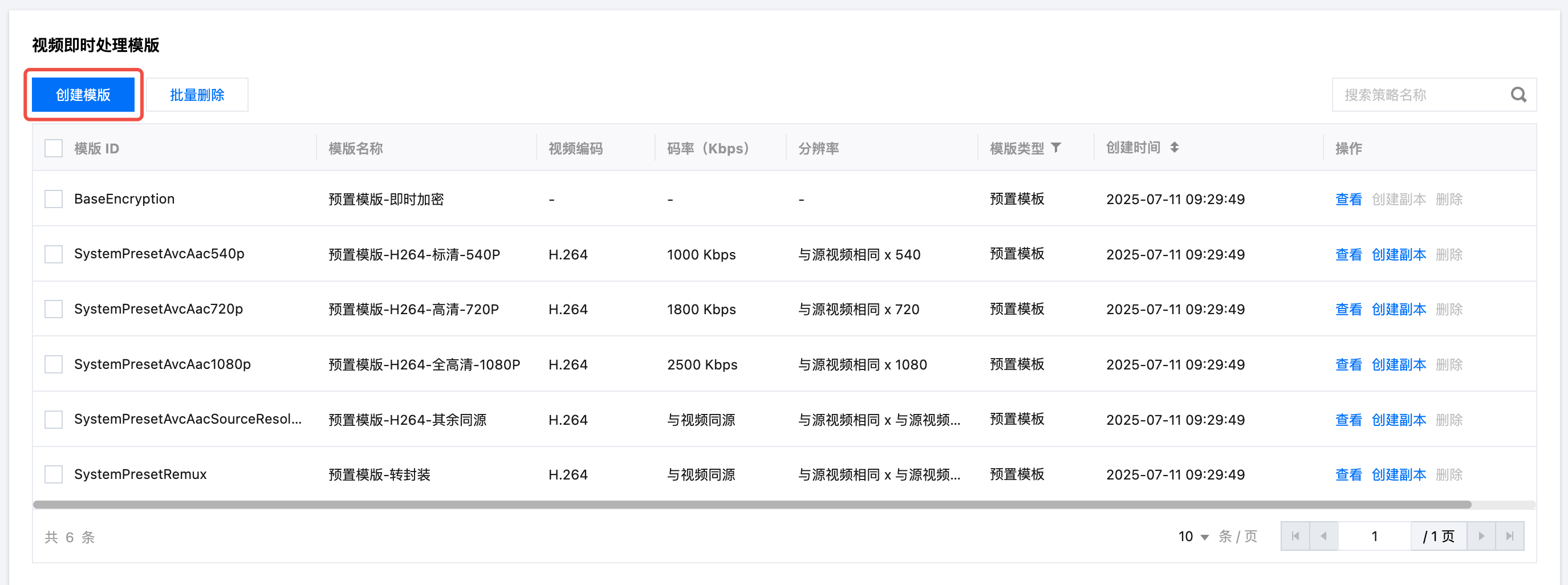The width and height of the screenshot is (1568, 585).
Task: Go to the next page arrow
Action: (x=1481, y=537)
